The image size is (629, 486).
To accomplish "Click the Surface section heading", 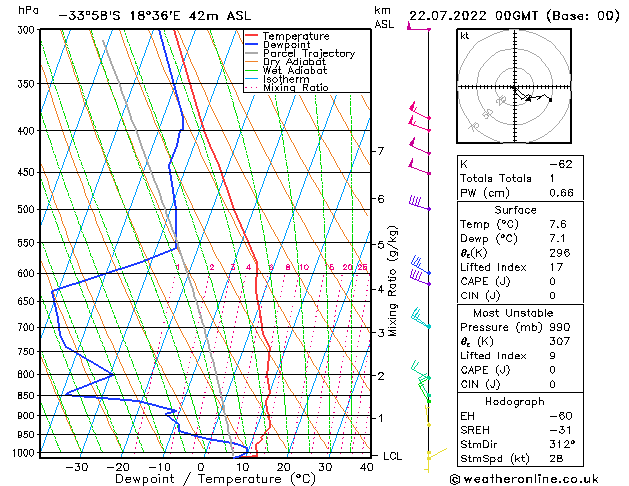I will (515, 210).
